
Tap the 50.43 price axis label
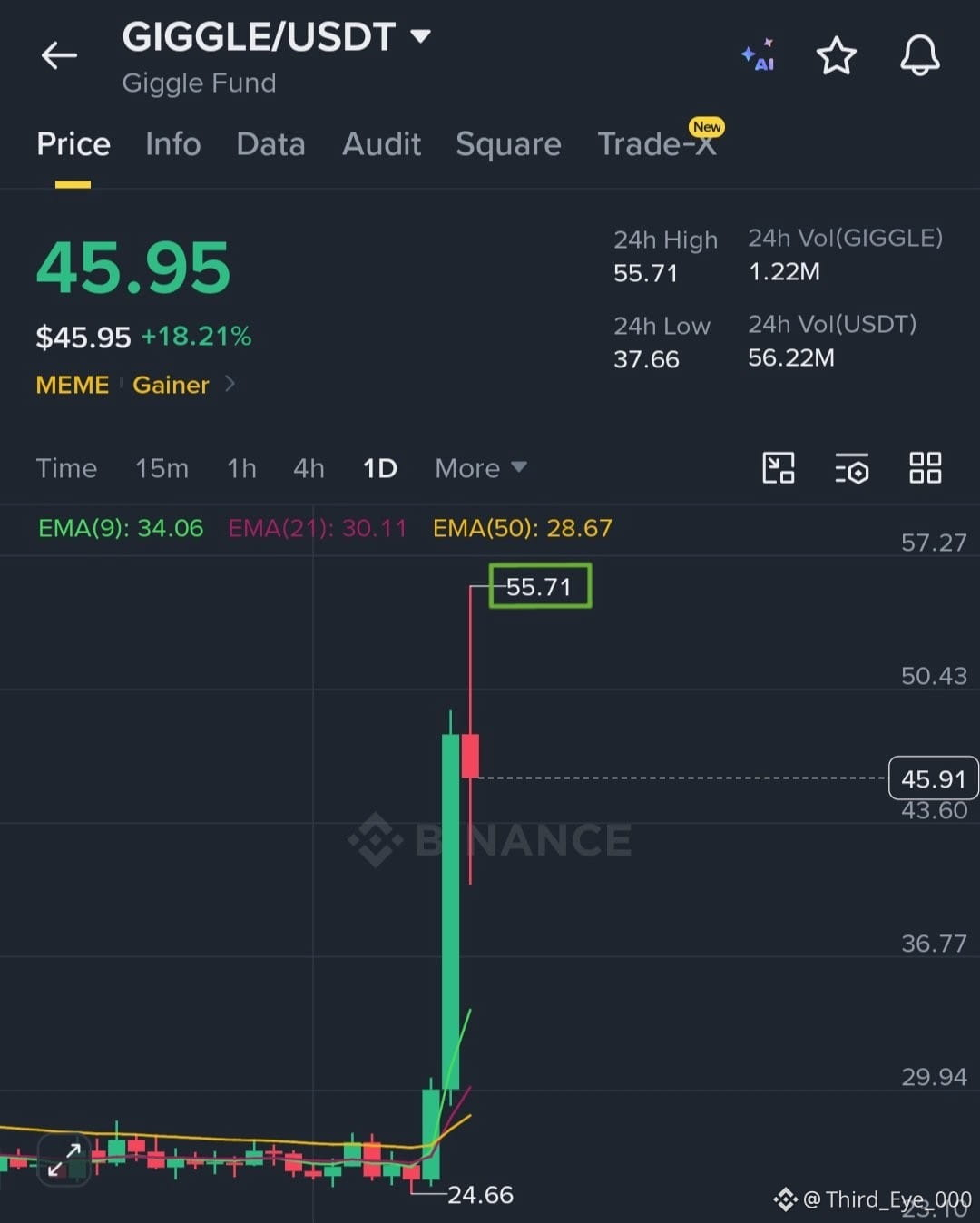934,676
